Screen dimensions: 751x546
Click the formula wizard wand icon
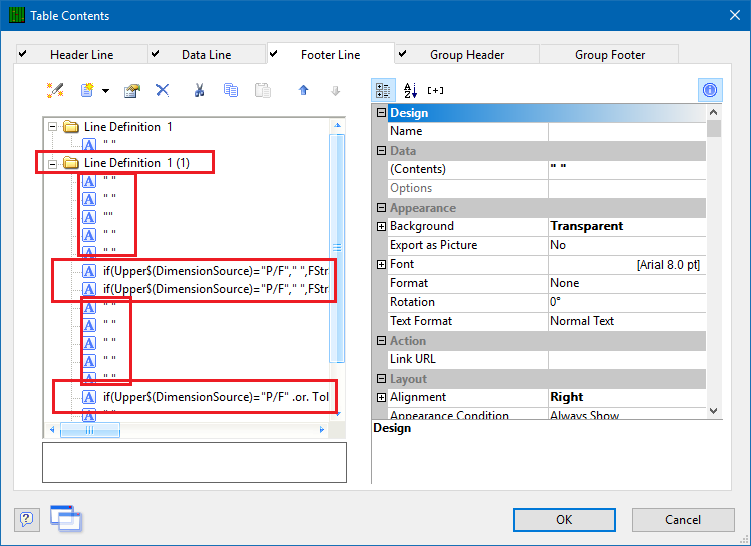click(55, 90)
